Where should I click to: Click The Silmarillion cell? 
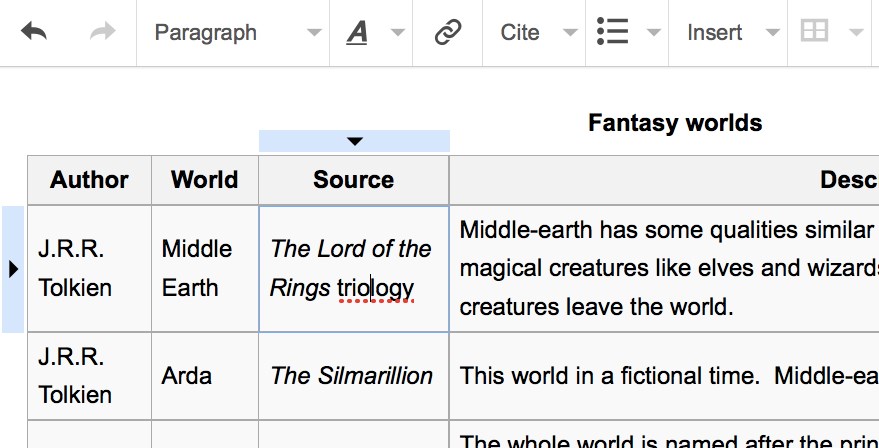(354, 376)
